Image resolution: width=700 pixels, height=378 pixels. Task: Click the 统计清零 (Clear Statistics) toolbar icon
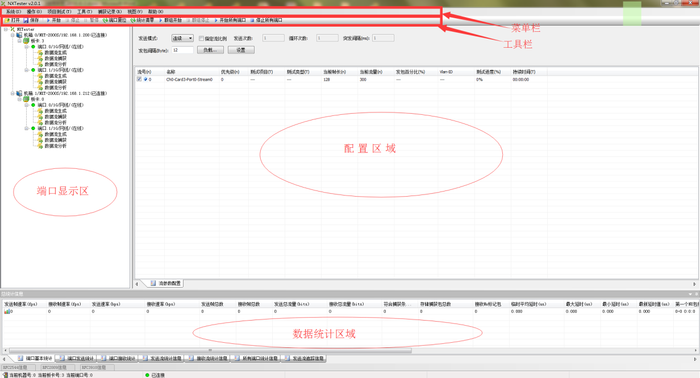133,21
